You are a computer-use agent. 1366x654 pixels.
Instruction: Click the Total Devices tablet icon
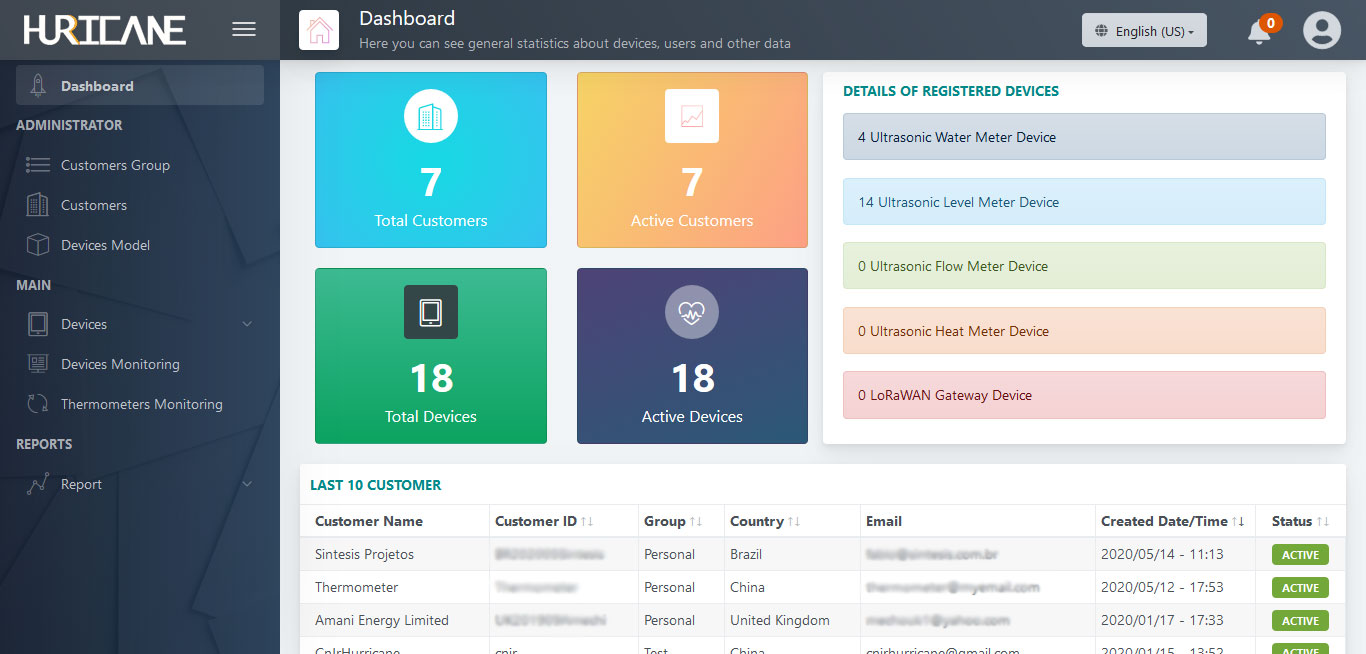click(430, 312)
